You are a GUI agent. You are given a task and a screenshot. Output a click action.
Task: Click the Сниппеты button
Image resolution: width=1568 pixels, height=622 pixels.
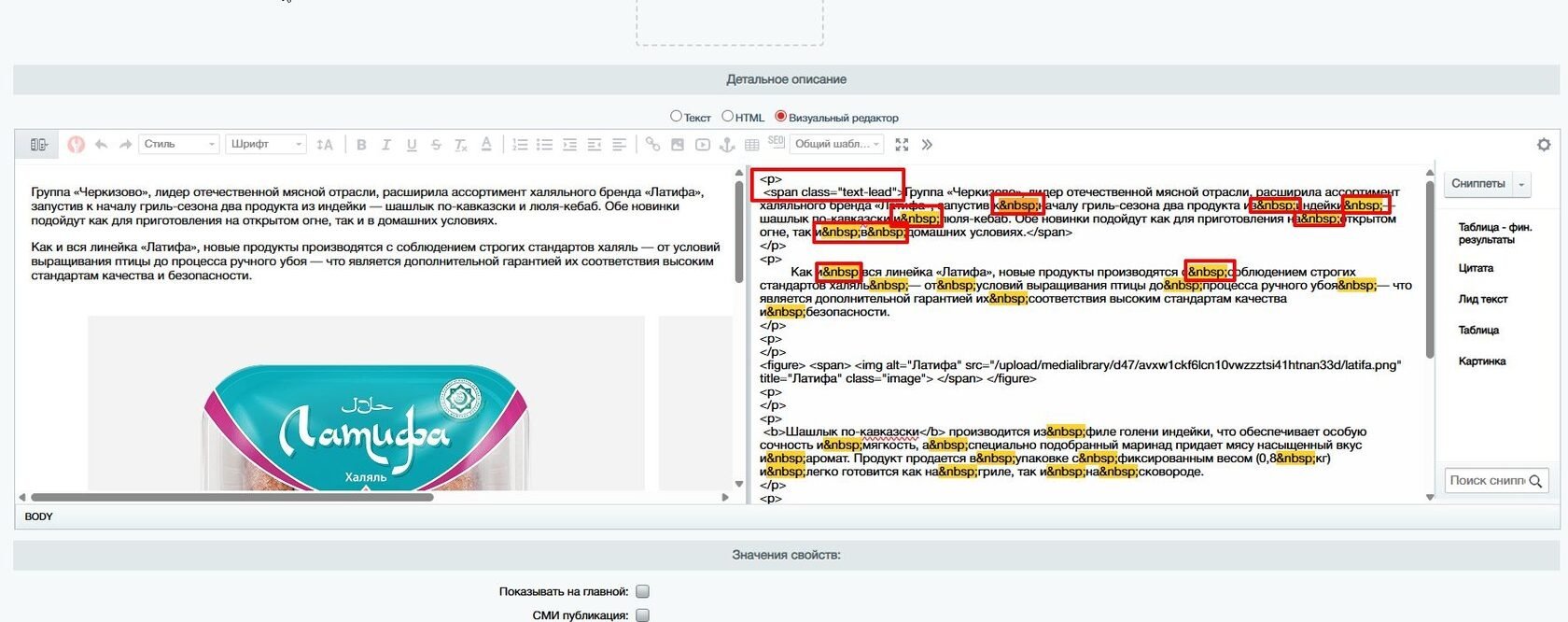click(1478, 184)
